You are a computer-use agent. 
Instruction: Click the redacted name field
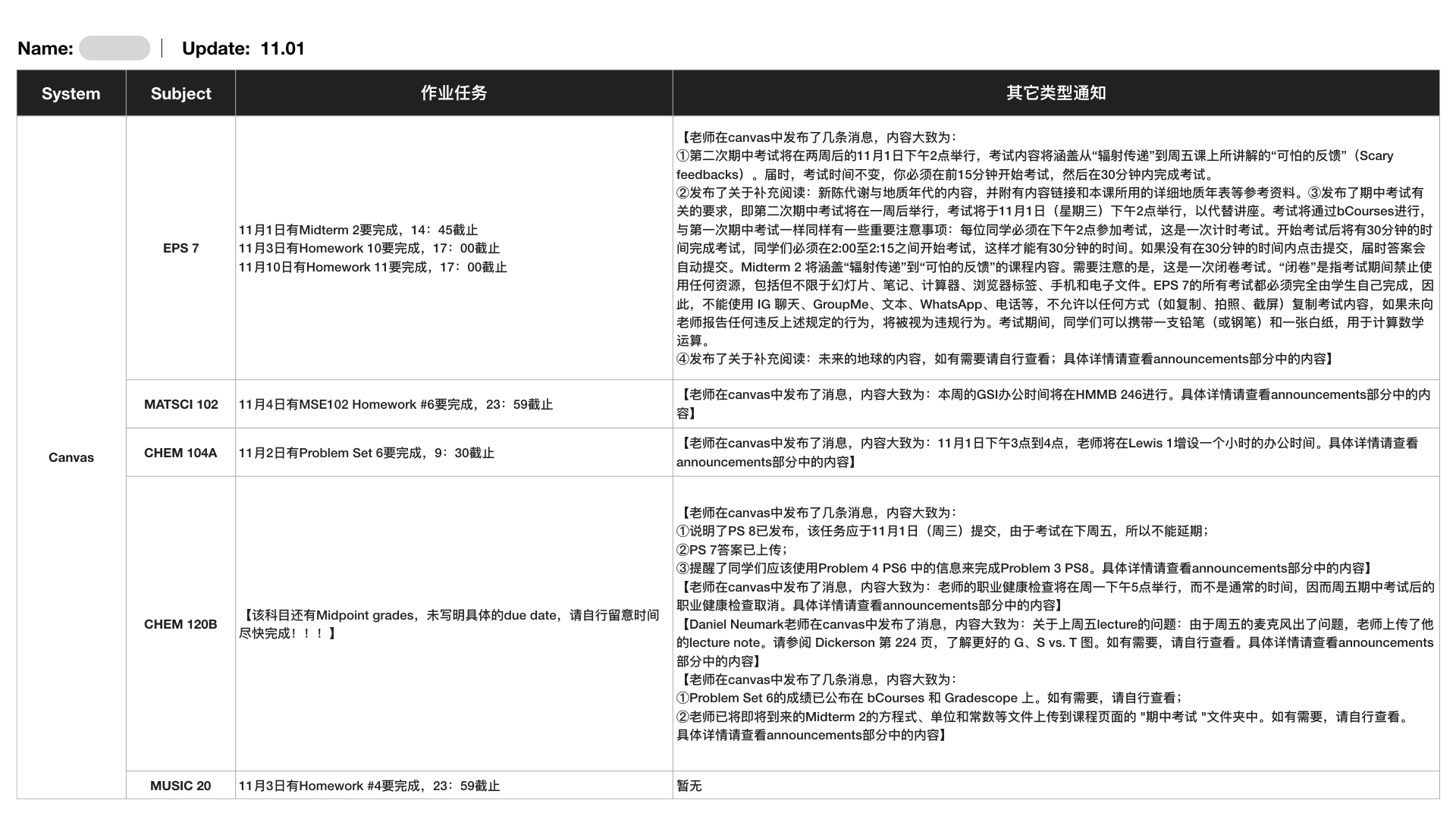pos(115,49)
